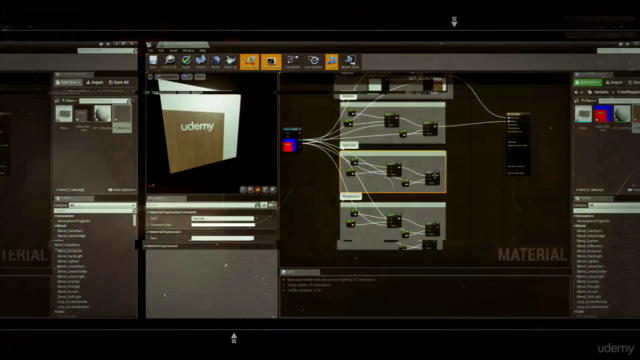The image size is (640, 360).
Task: Click Save All in left Content Browser
Action: [119, 82]
